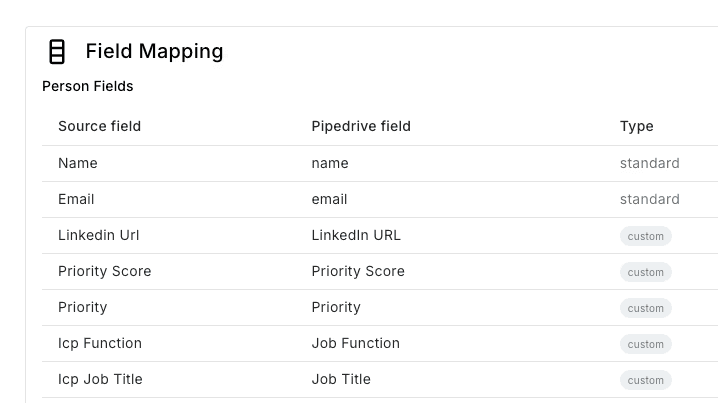Select the Person Fields section label
The height and width of the screenshot is (403, 718).
(87, 86)
